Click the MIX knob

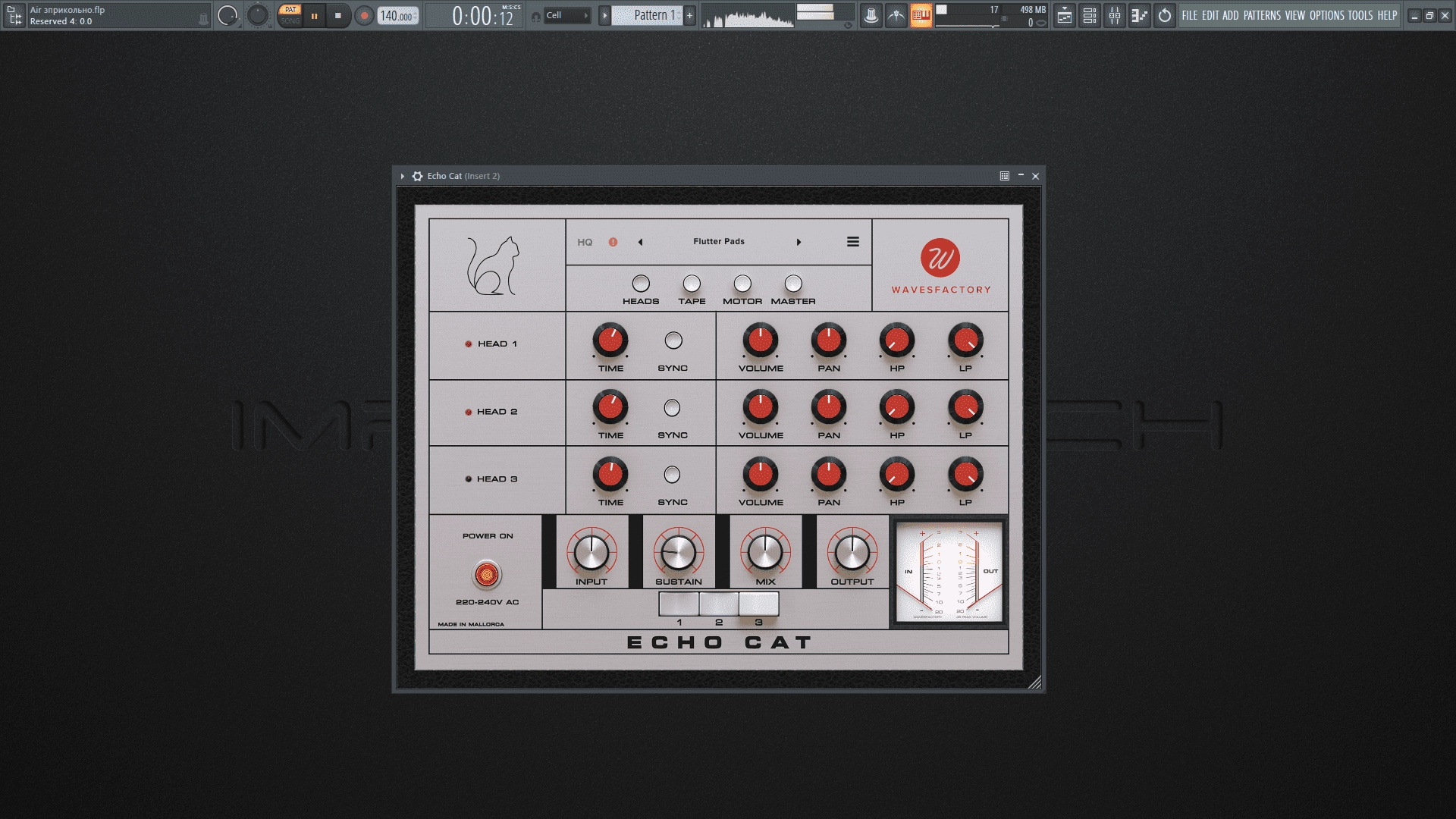[765, 553]
